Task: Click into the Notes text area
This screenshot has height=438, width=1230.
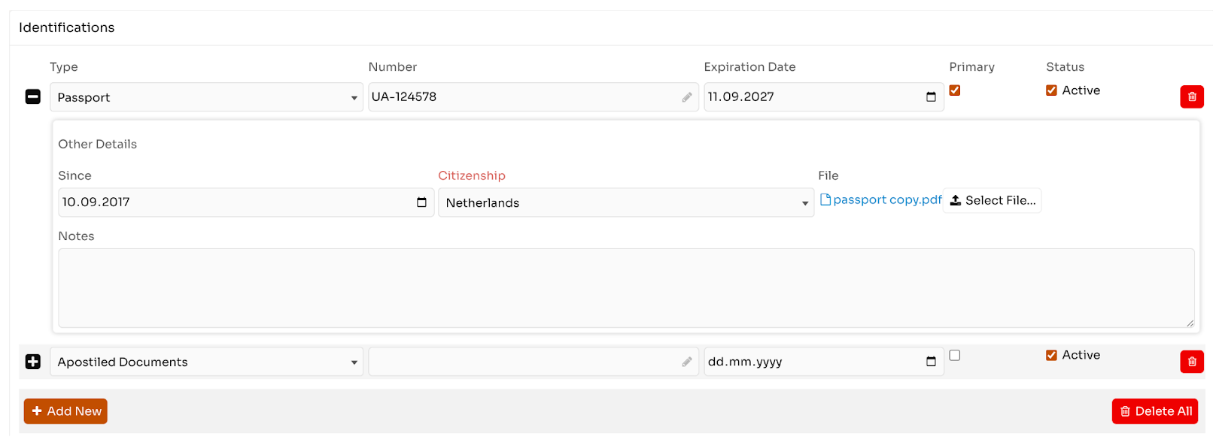Action: tap(625, 288)
